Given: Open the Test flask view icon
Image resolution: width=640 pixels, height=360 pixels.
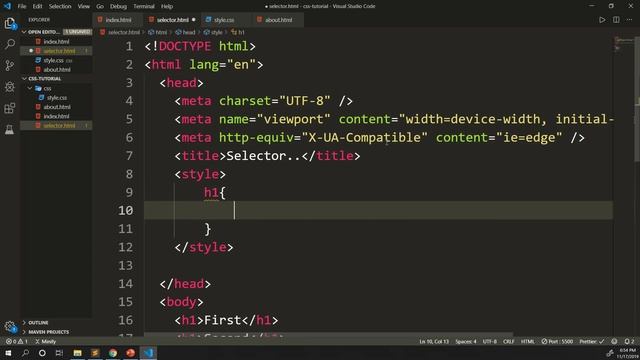Looking at the screenshot, I should [x=10, y=129].
